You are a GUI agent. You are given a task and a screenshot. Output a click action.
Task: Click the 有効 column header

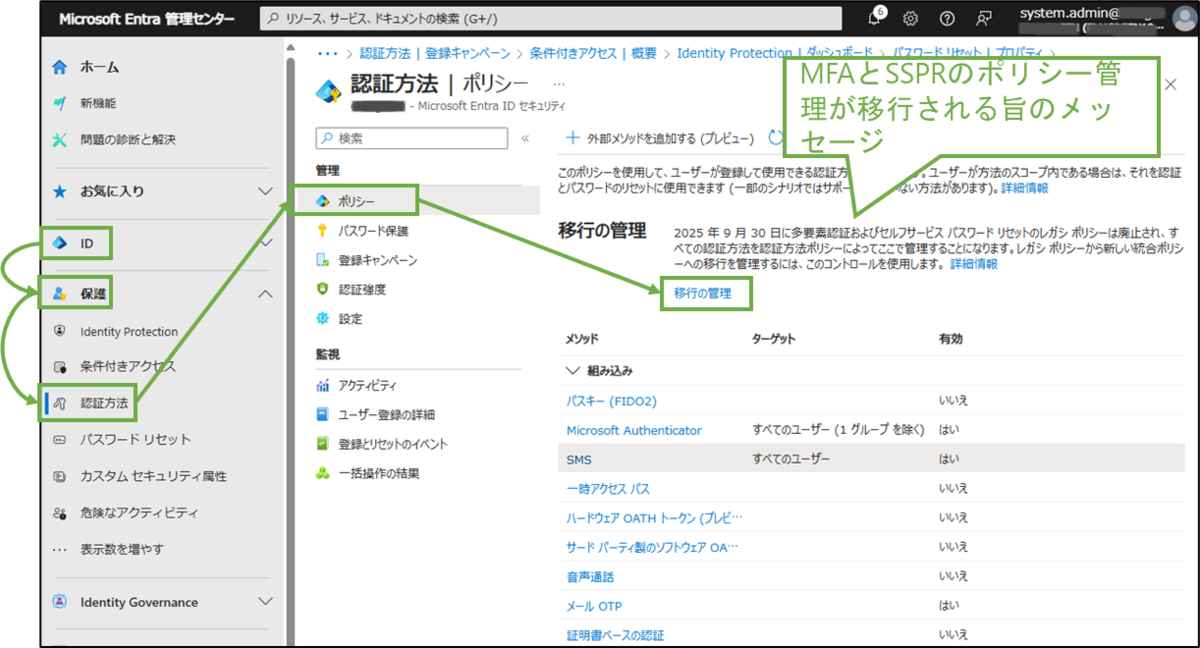pyautogui.click(x=950, y=339)
